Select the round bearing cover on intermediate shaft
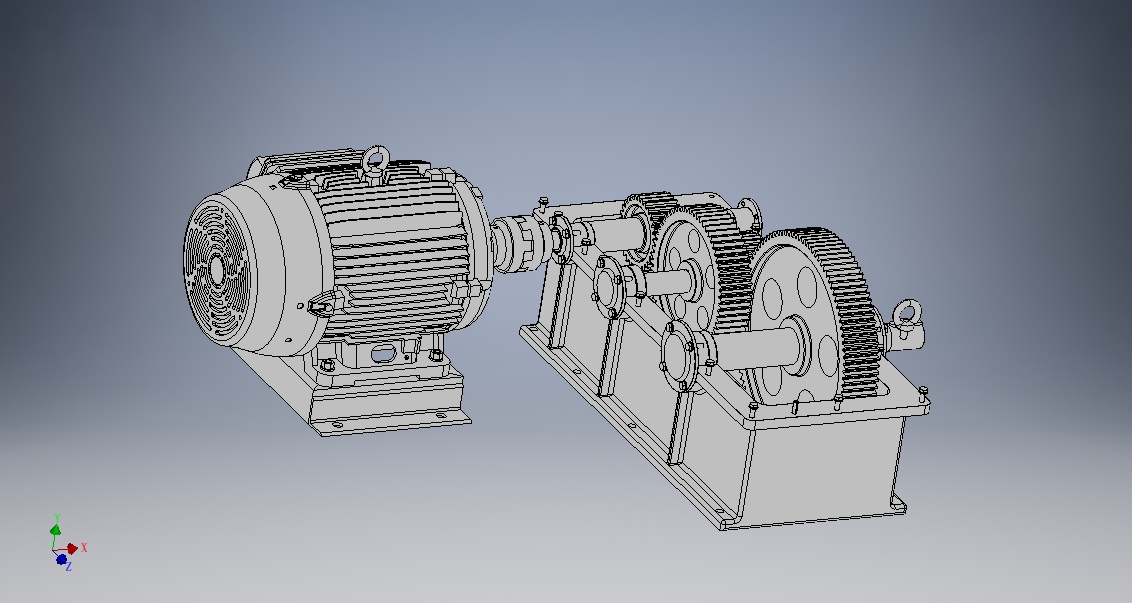The height and width of the screenshot is (603, 1132). pyautogui.click(x=610, y=285)
